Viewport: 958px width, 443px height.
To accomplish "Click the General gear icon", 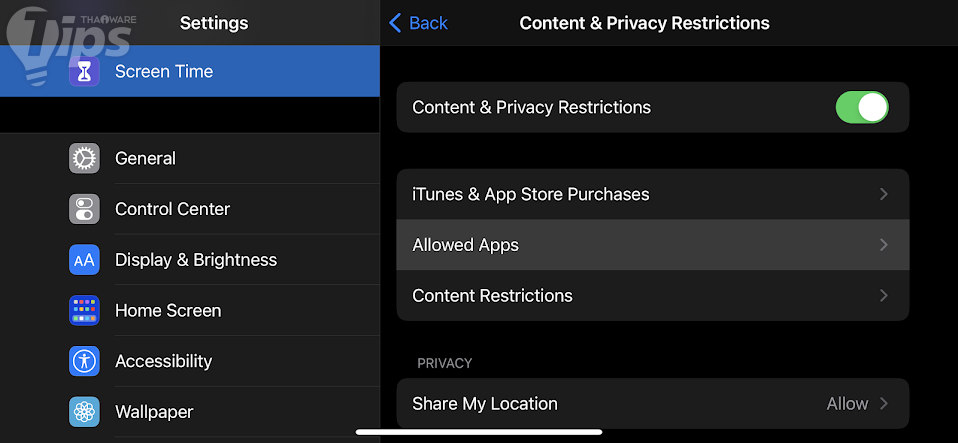I will [84, 158].
